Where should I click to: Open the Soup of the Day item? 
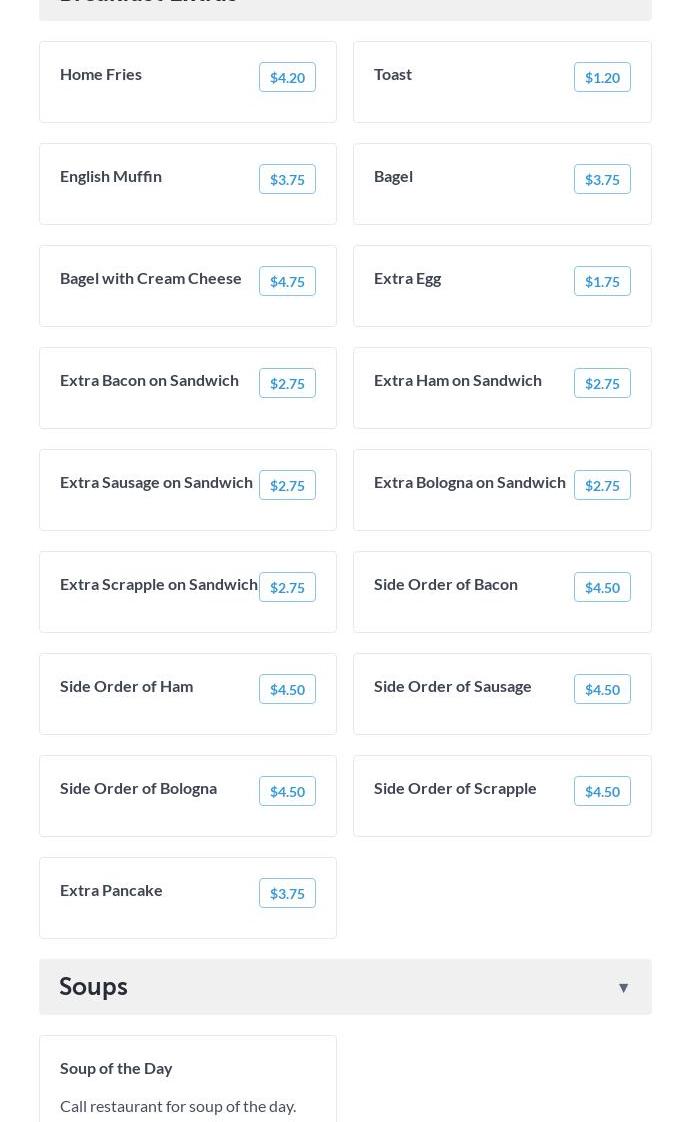(x=116, y=1068)
